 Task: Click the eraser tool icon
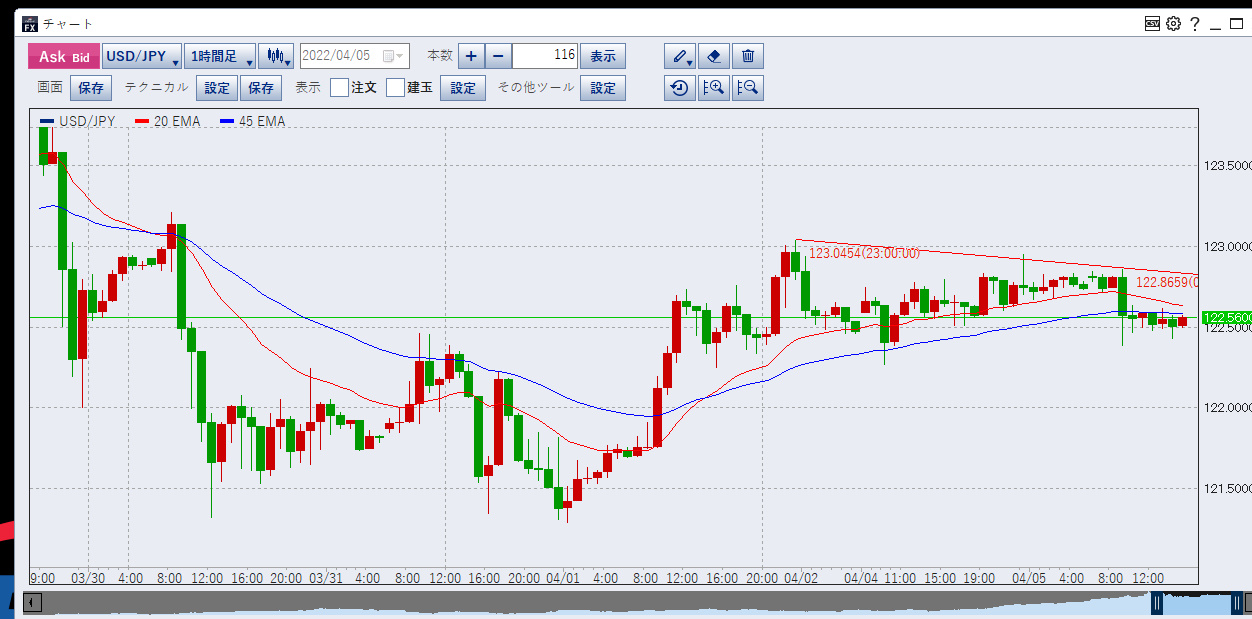[714, 56]
